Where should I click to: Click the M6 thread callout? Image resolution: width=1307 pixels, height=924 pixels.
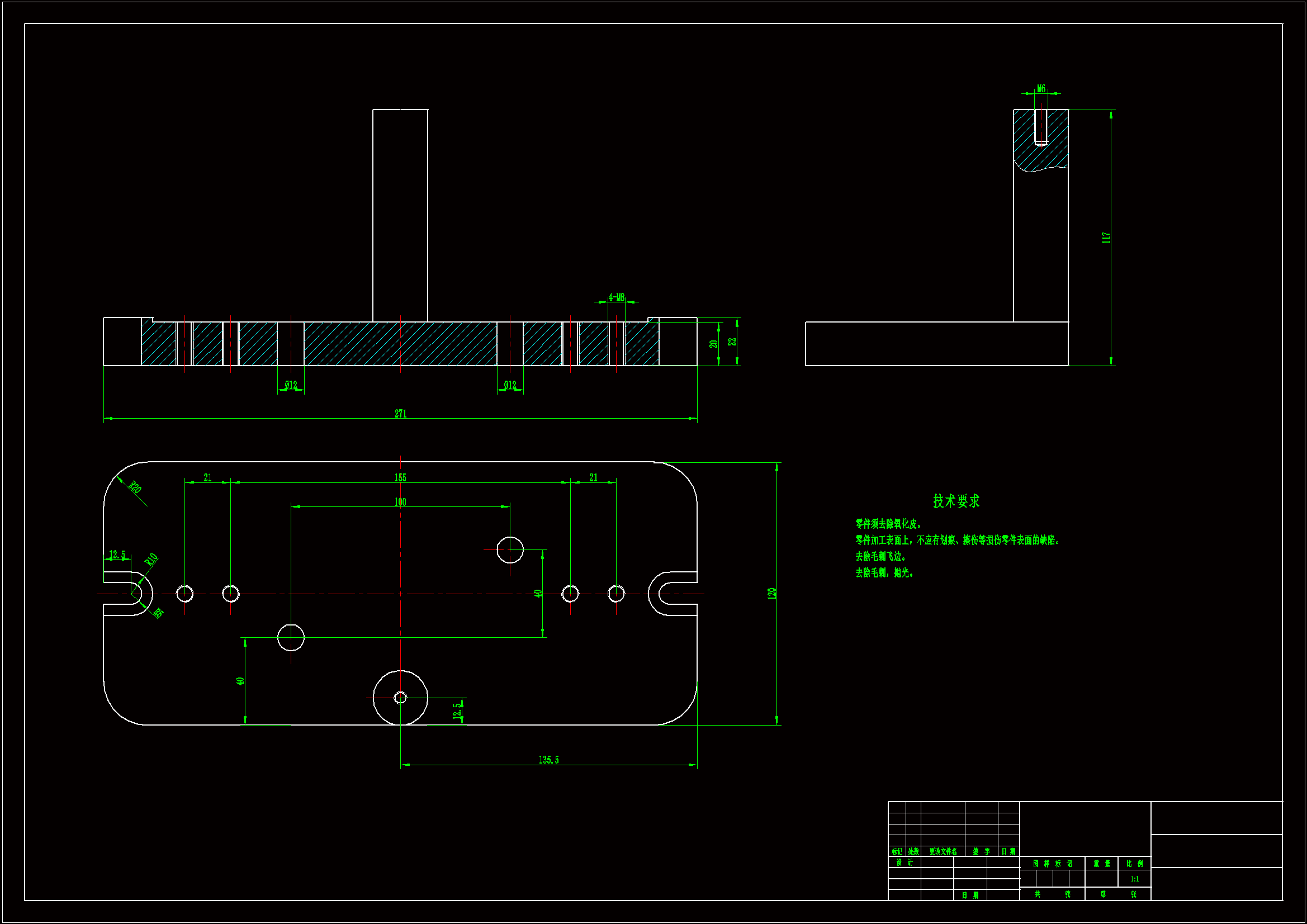1040,88
